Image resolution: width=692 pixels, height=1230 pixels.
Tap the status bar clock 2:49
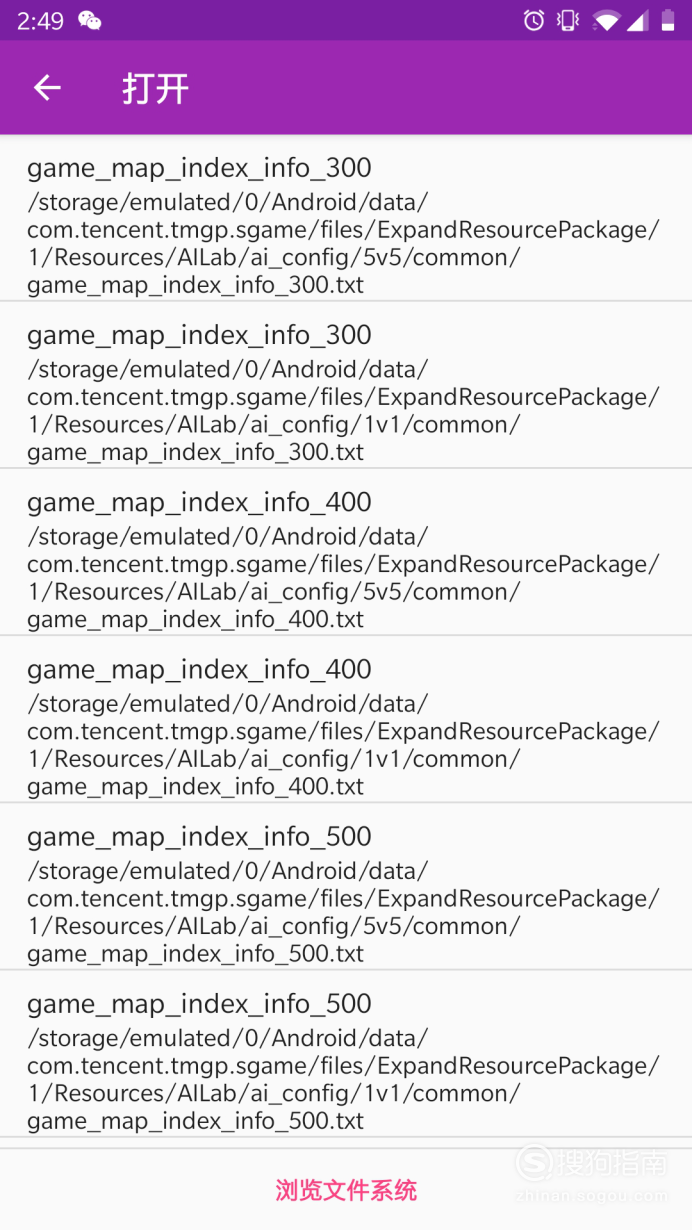coord(40,20)
